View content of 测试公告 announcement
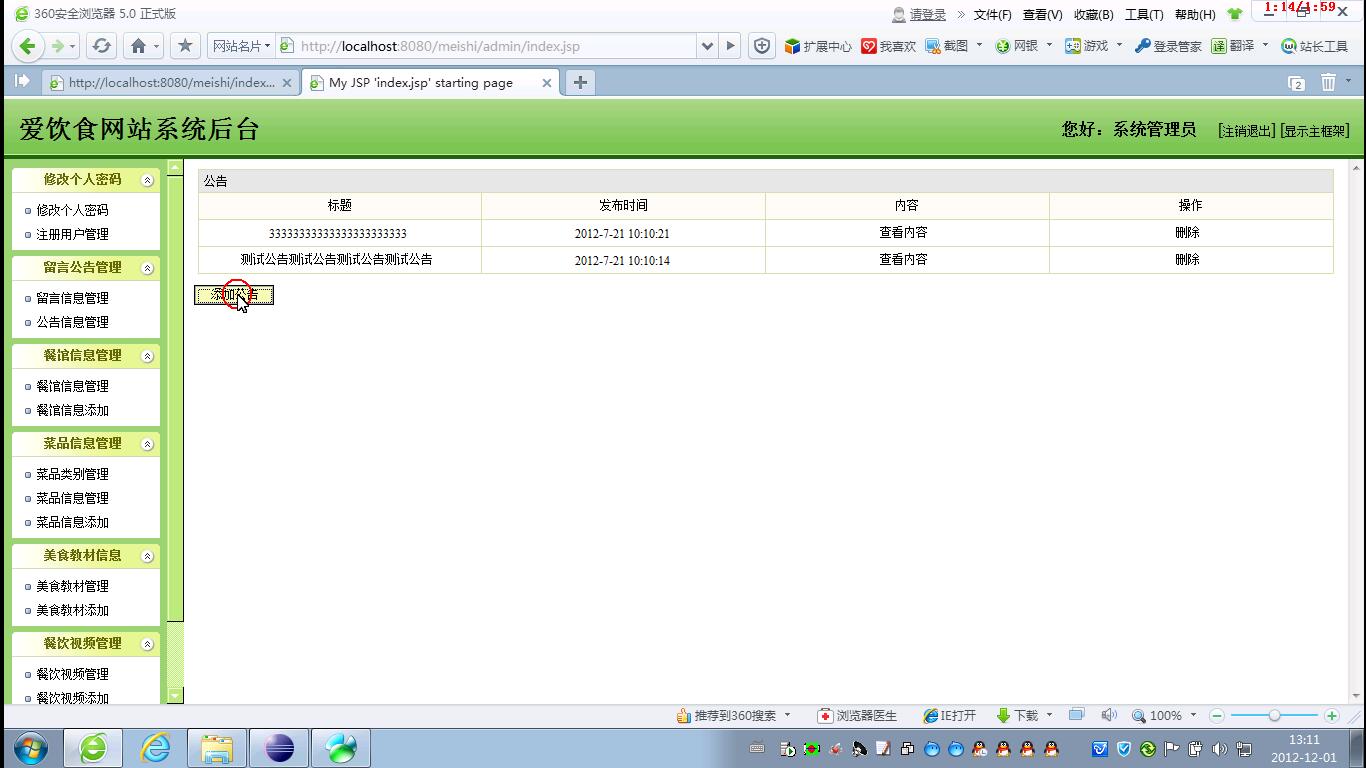Image resolution: width=1366 pixels, height=768 pixels. click(903, 259)
